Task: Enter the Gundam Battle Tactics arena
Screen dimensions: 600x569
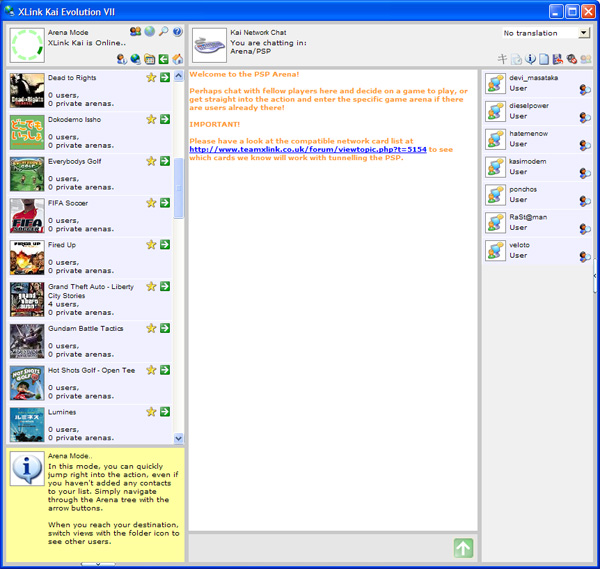Action: 165,328
